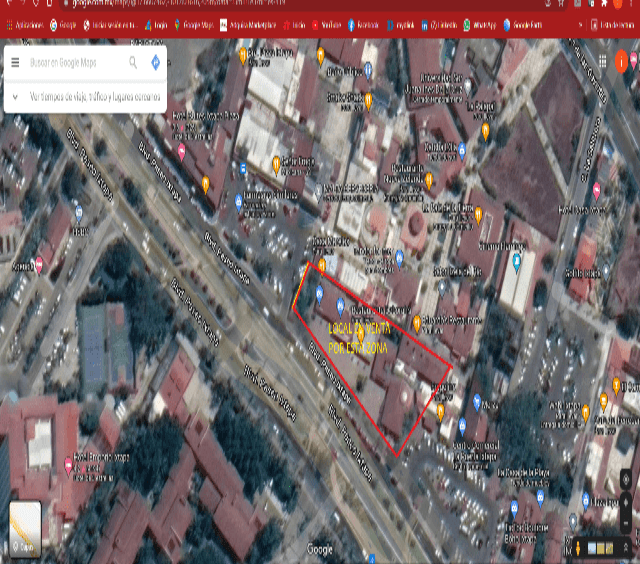This screenshot has width=640, height=564.
Task: Expand travel times, traffic and nearby places
Action: tap(85, 97)
